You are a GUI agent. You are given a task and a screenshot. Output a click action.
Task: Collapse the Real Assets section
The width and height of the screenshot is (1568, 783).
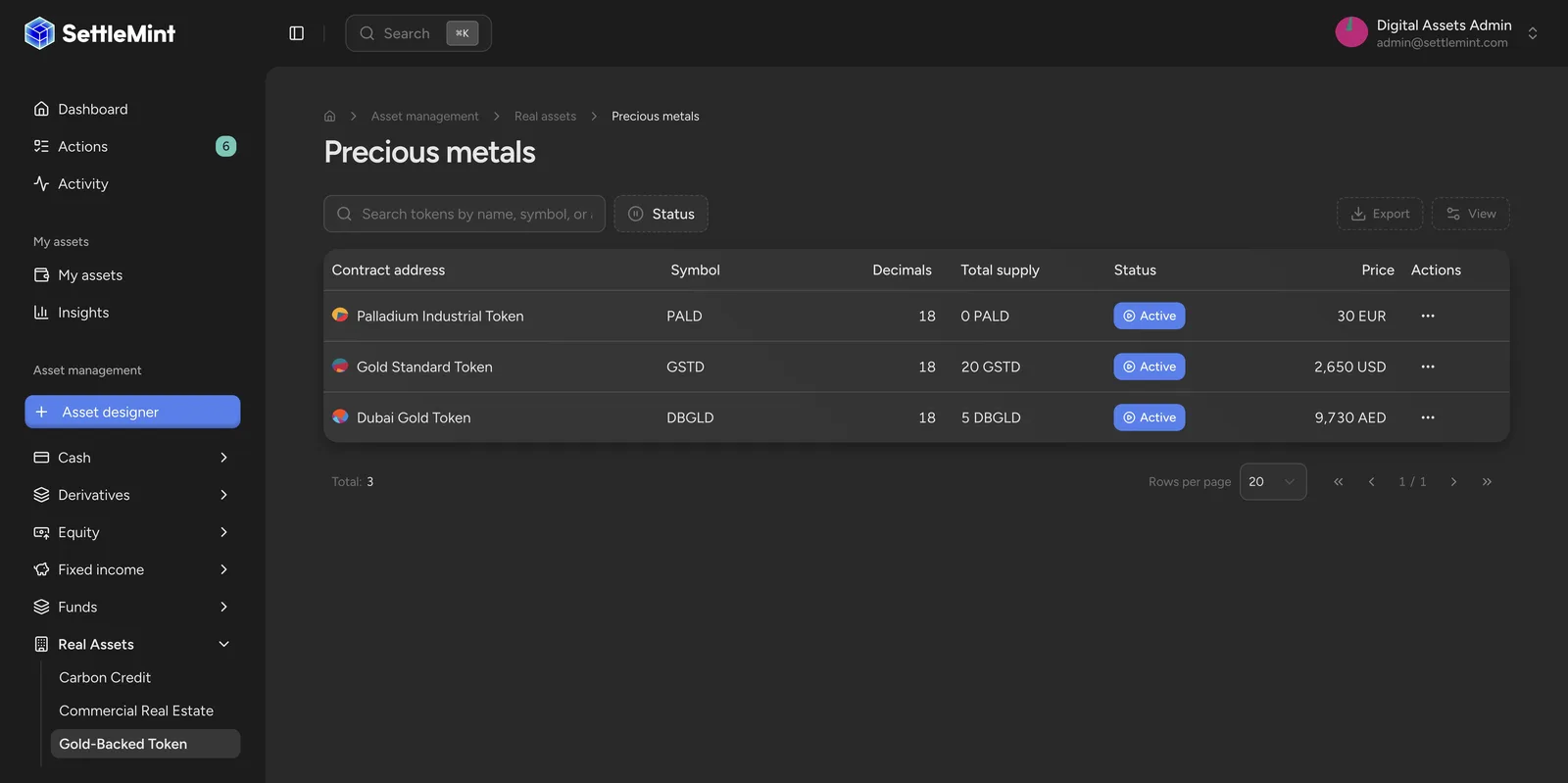click(223, 644)
